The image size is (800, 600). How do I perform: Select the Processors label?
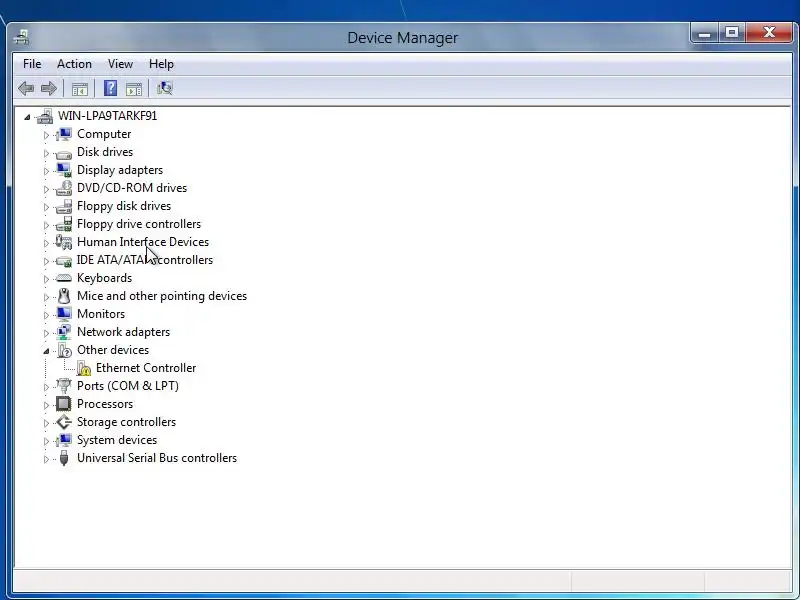[x=105, y=404]
